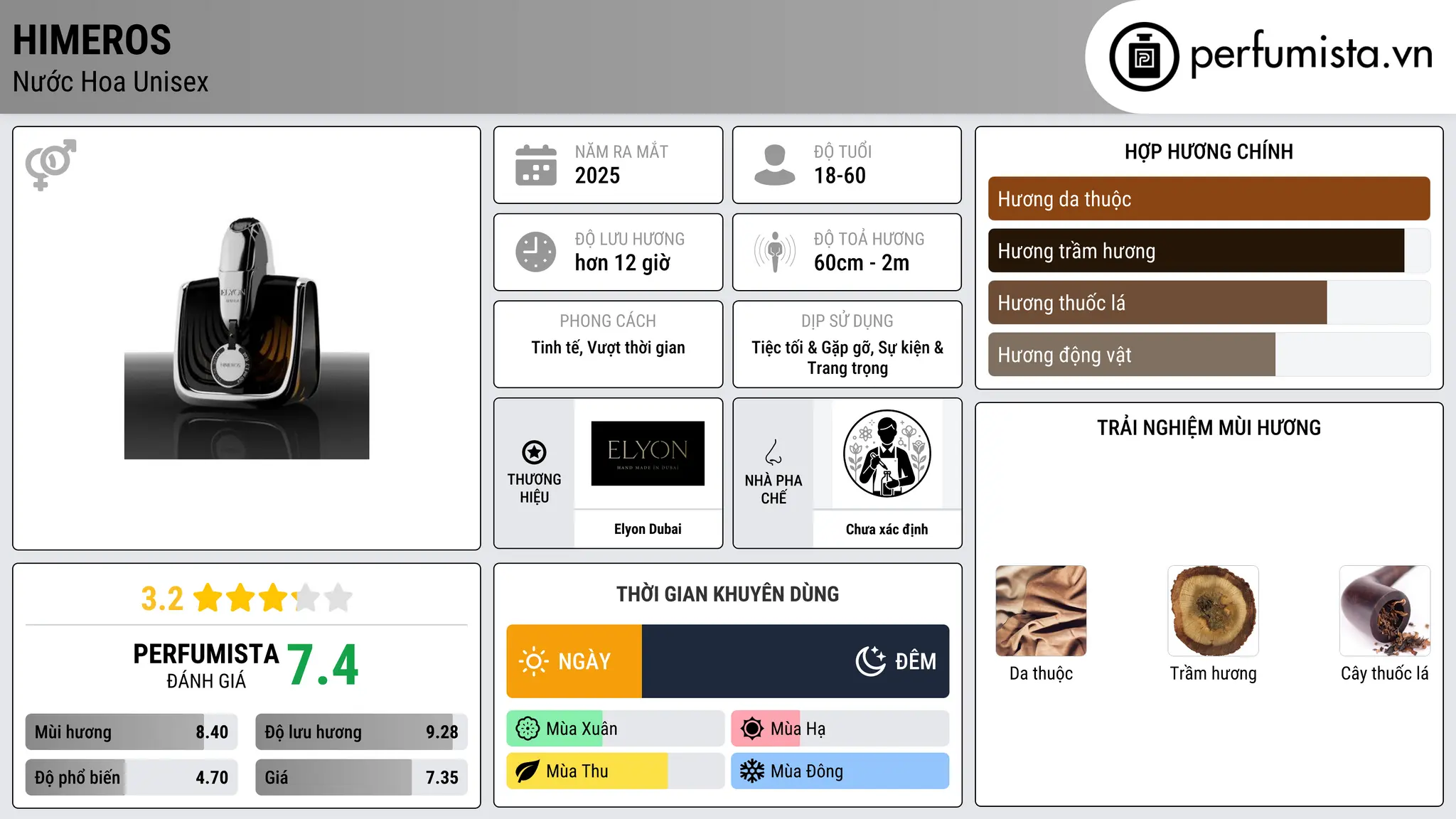The width and height of the screenshot is (1456, 819).
Task: Click the green 7.4 Perfumista score
Action: pos(323,665)
